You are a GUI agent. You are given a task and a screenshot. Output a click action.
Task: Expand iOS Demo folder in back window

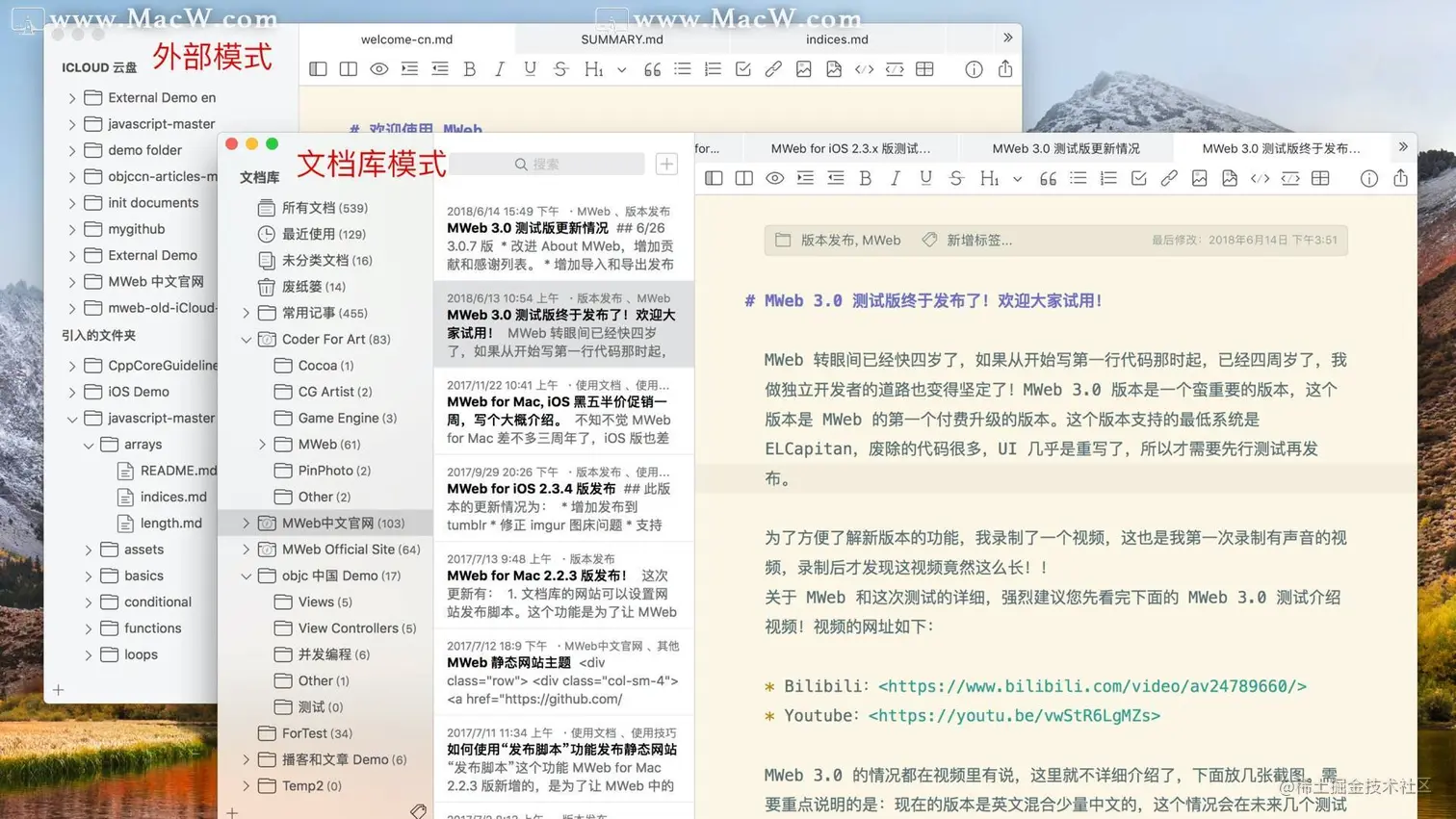coord(71,393)
